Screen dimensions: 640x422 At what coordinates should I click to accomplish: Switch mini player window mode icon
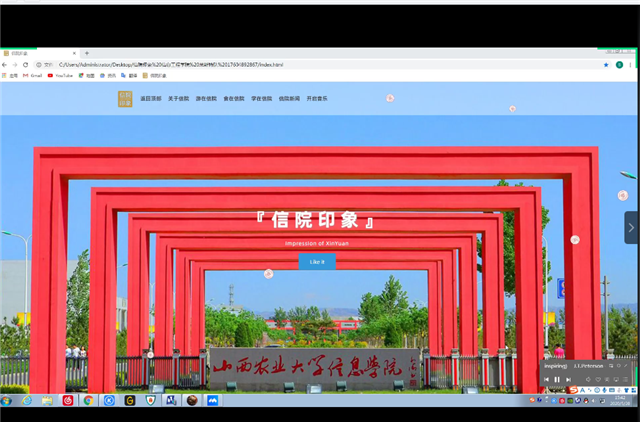click(x=611, y=366)
